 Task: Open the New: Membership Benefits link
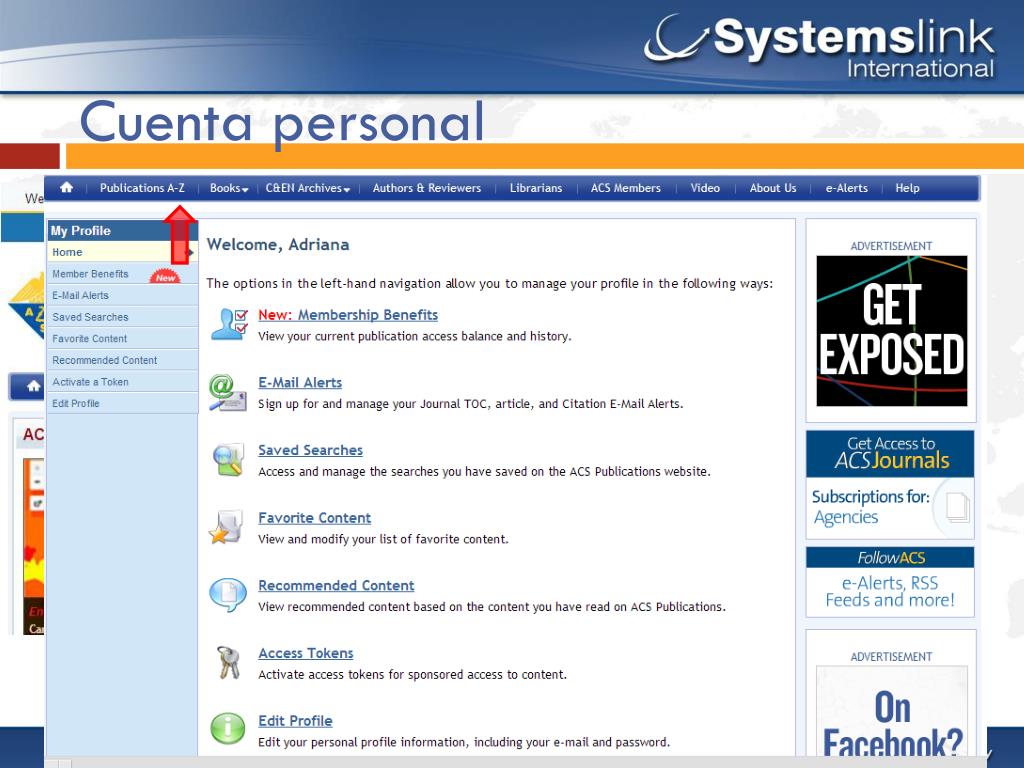(347, 315)
